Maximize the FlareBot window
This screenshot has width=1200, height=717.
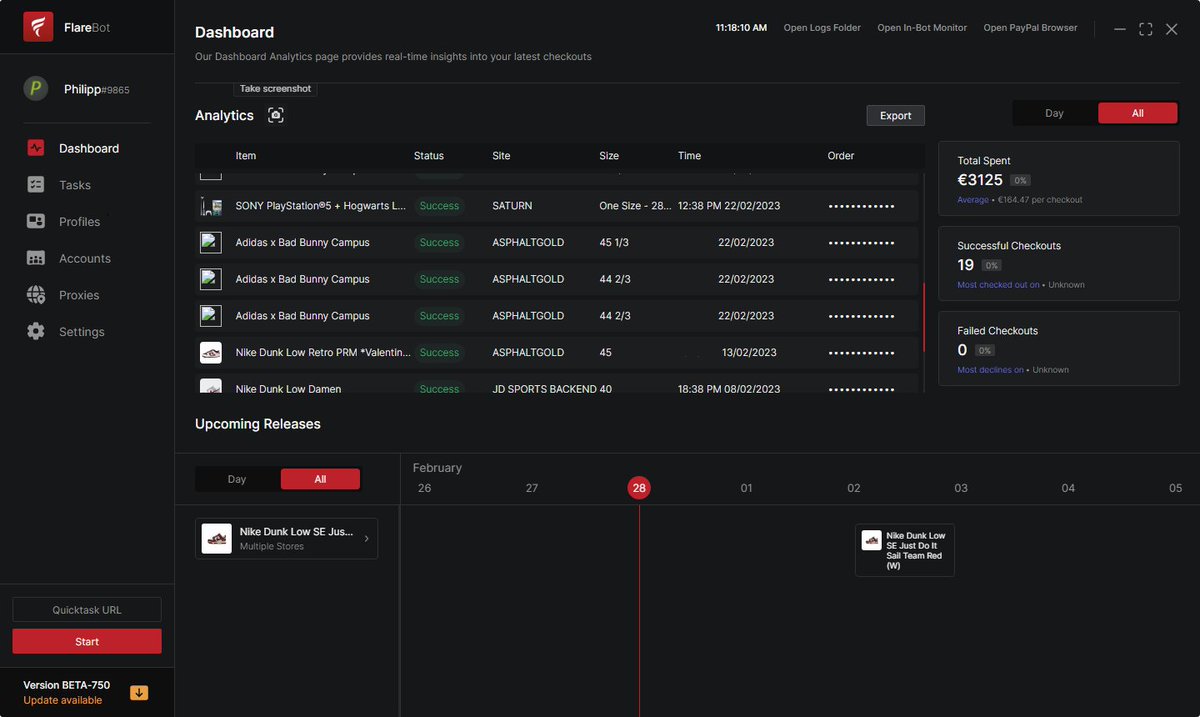(1146, 29)
